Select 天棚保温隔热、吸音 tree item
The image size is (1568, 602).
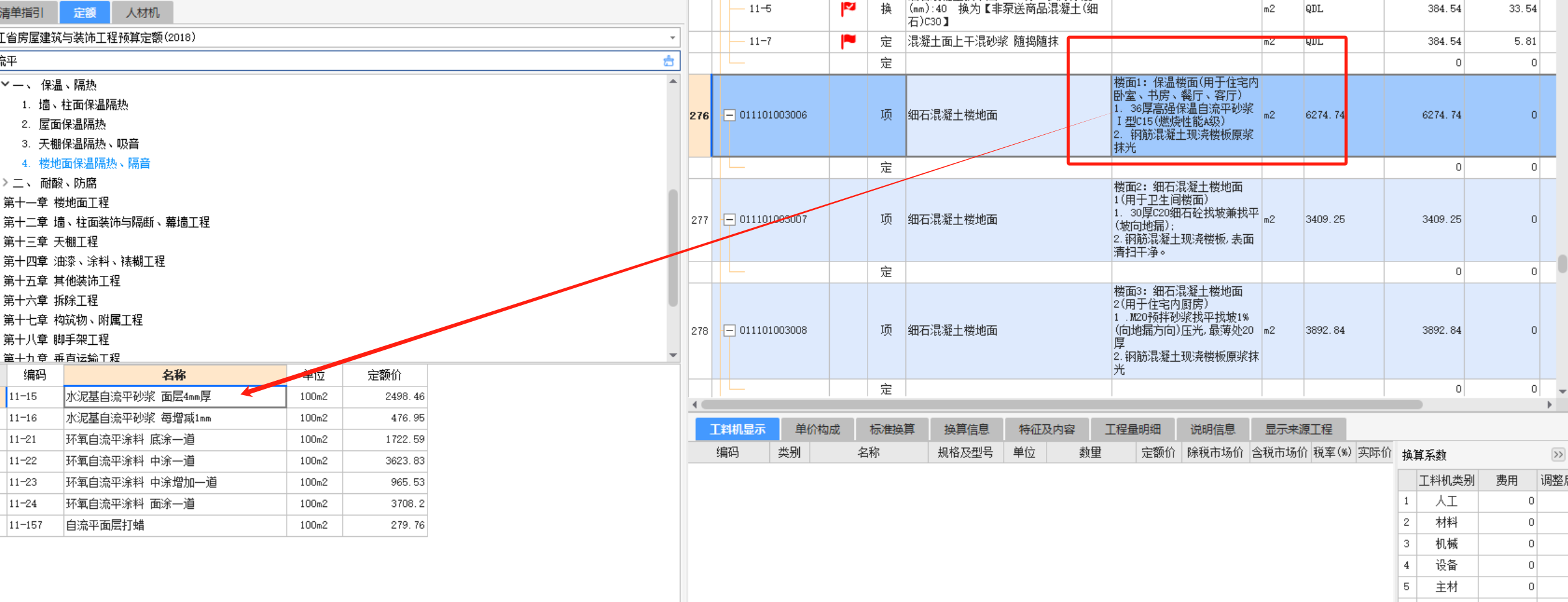[89, 144]
